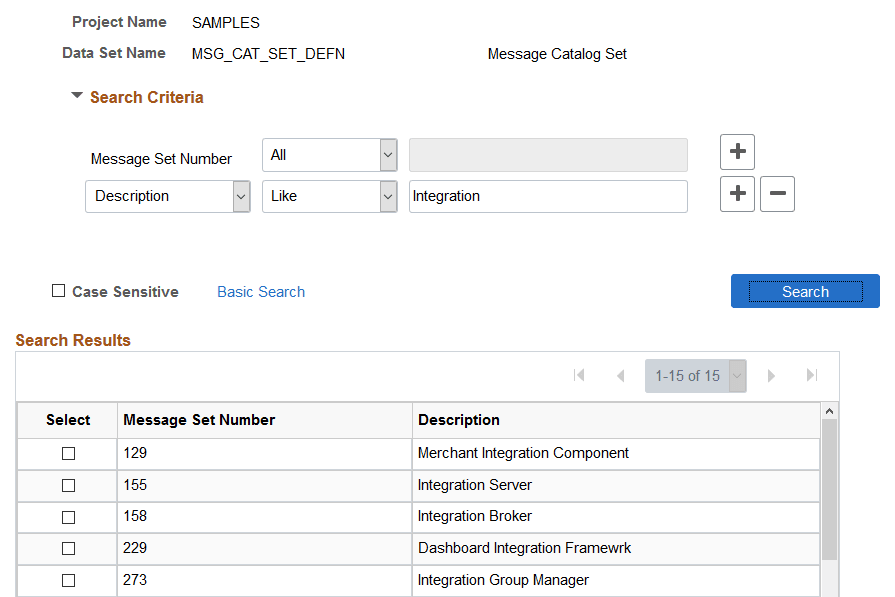
Task: Select the Integration Group Manager row
Action: pos(68,580)
